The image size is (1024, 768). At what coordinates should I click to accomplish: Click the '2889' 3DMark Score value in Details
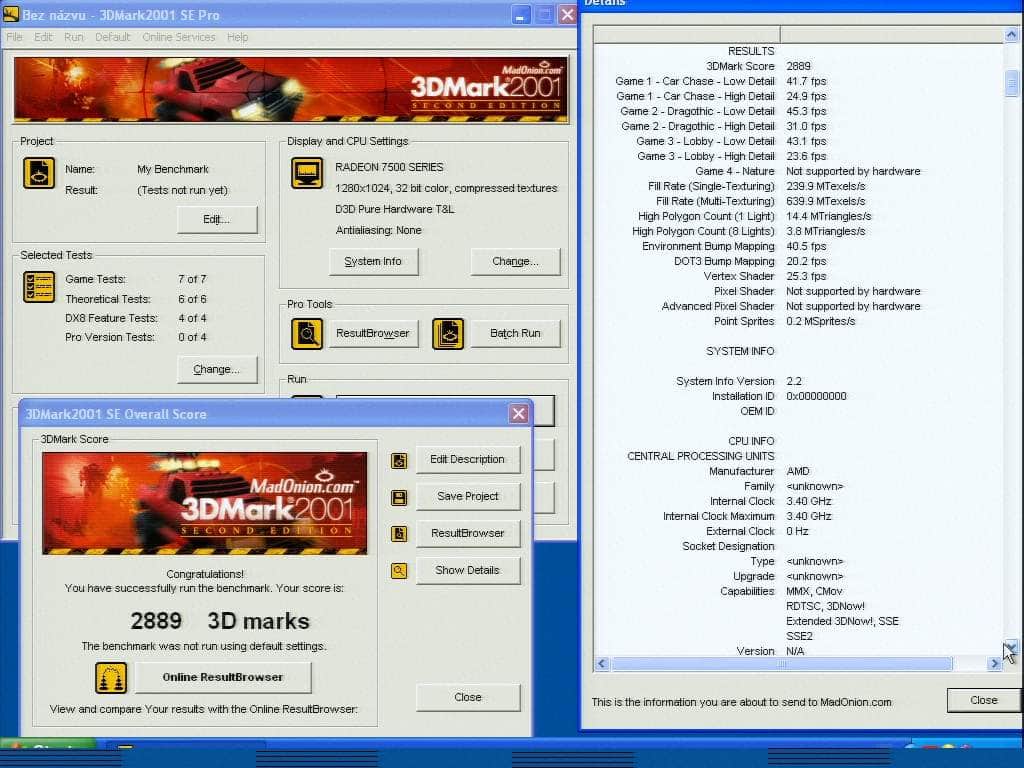tap(798, 66)
